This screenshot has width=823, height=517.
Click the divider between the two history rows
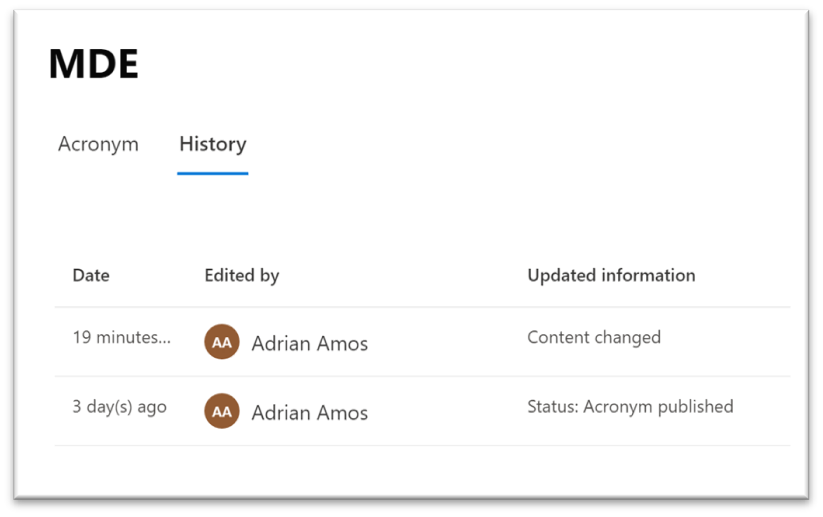420,376
